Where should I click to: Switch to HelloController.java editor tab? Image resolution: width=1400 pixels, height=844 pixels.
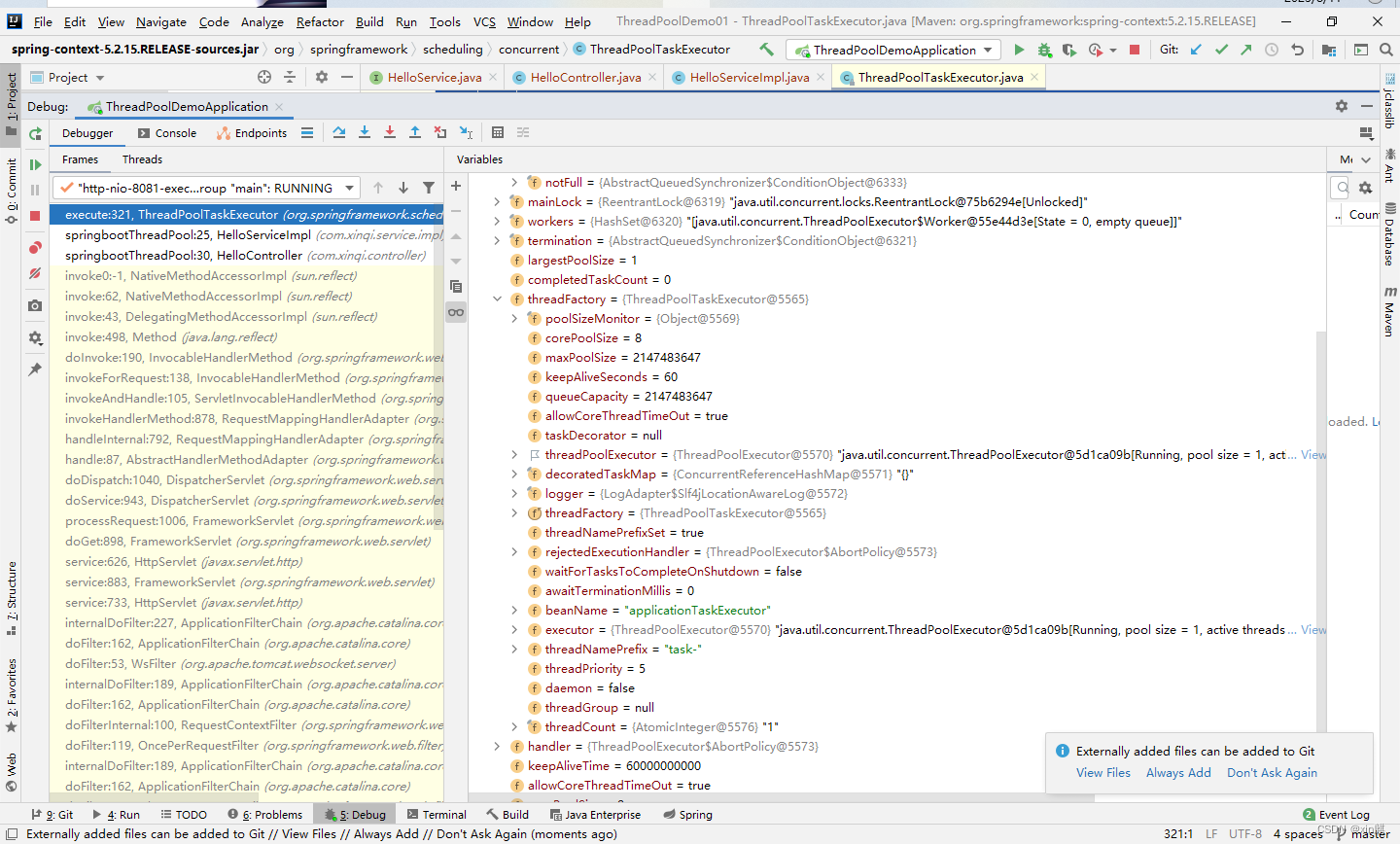click(585, 78)
